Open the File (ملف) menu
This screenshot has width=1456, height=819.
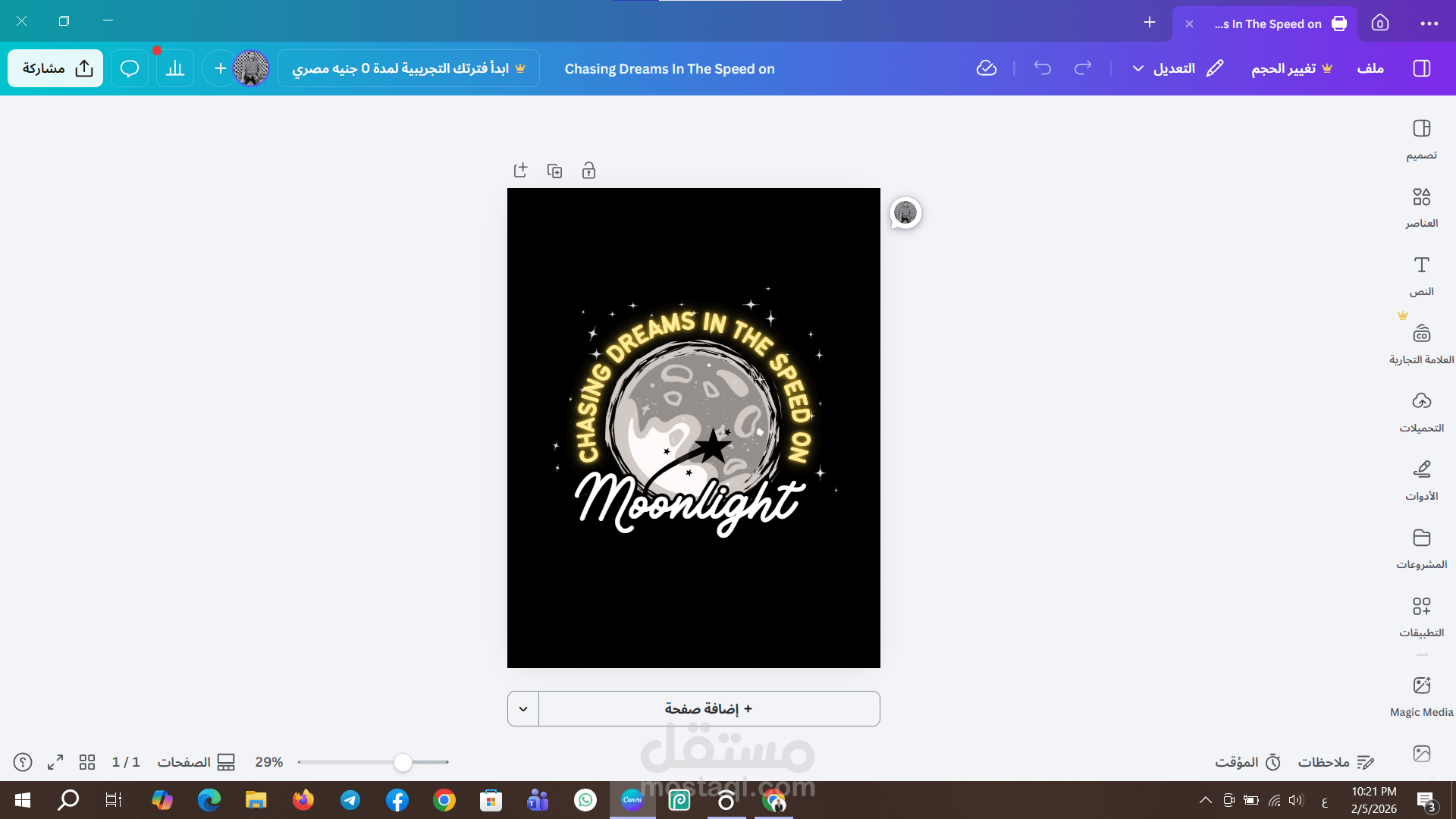coord(1370,68)
